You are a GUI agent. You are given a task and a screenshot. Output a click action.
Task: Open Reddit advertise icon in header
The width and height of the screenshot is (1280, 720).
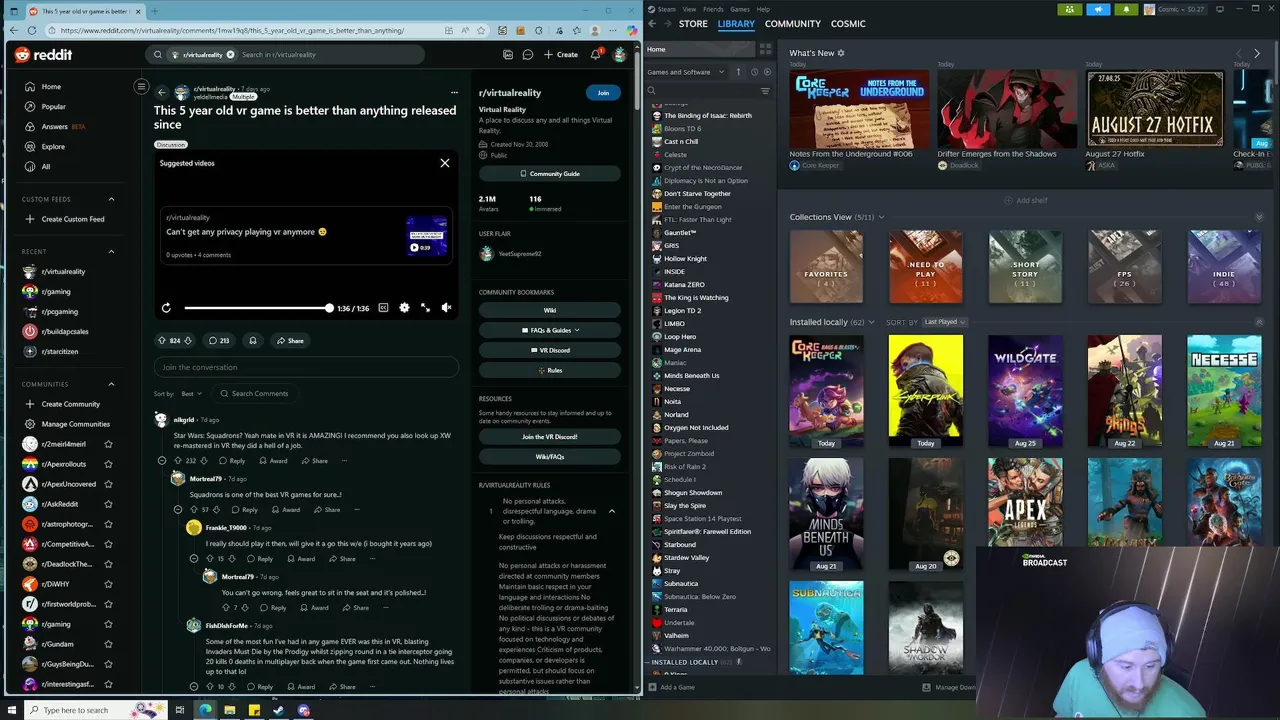[508, 54]
